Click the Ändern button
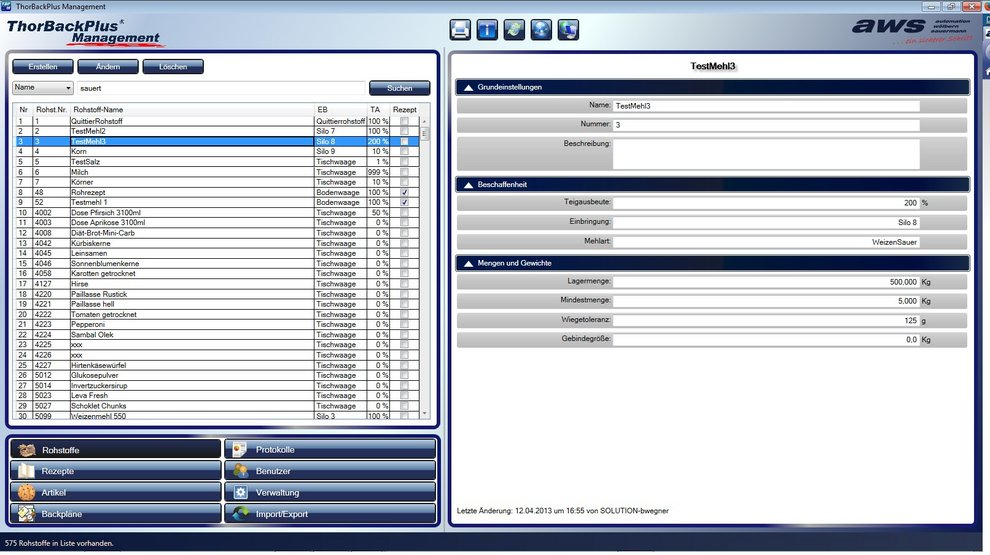Screen dimensions: 990x555 (x=108, y=66)
